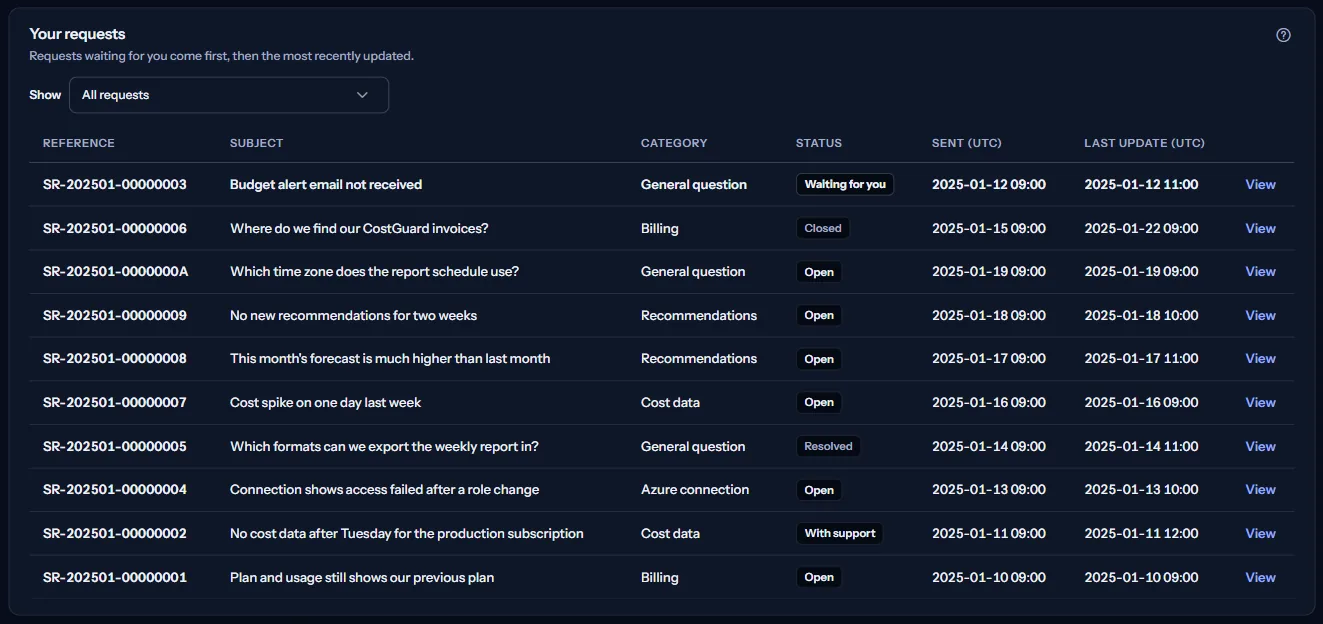
Task: View request SR-202501-00000004
Action: click(x=1260, y=489)
